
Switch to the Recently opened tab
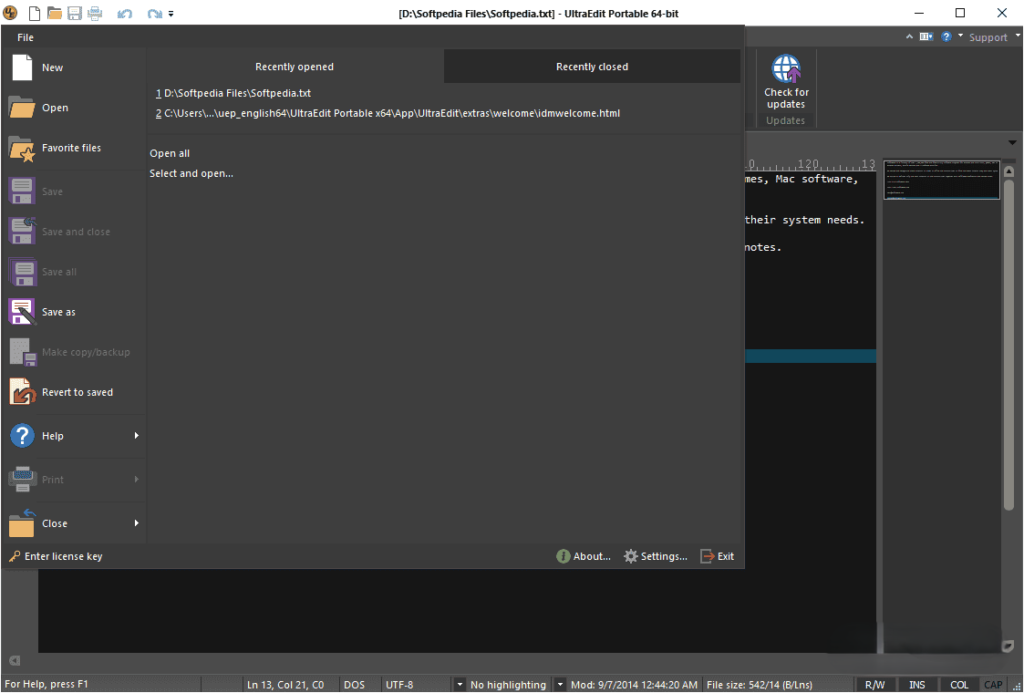(295, 67)
